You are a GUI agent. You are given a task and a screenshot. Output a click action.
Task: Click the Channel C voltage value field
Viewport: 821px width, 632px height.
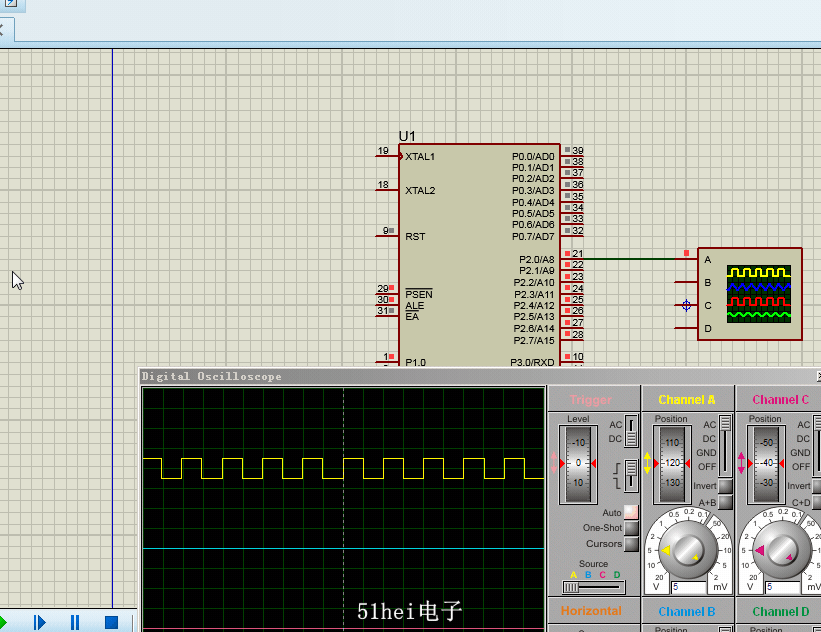(783, 587)
